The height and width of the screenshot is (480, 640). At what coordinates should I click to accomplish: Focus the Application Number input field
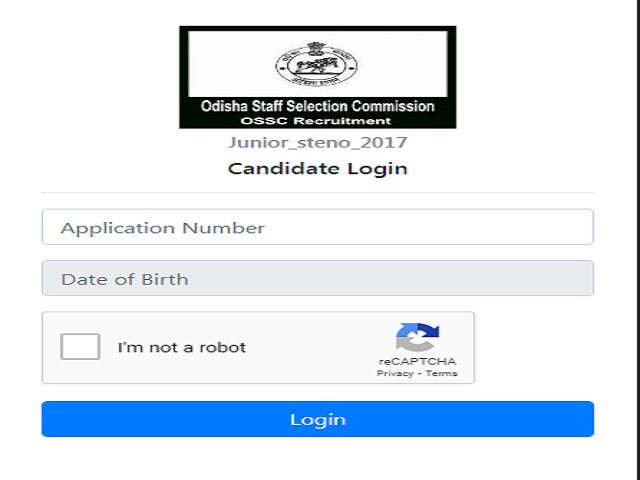318,227
